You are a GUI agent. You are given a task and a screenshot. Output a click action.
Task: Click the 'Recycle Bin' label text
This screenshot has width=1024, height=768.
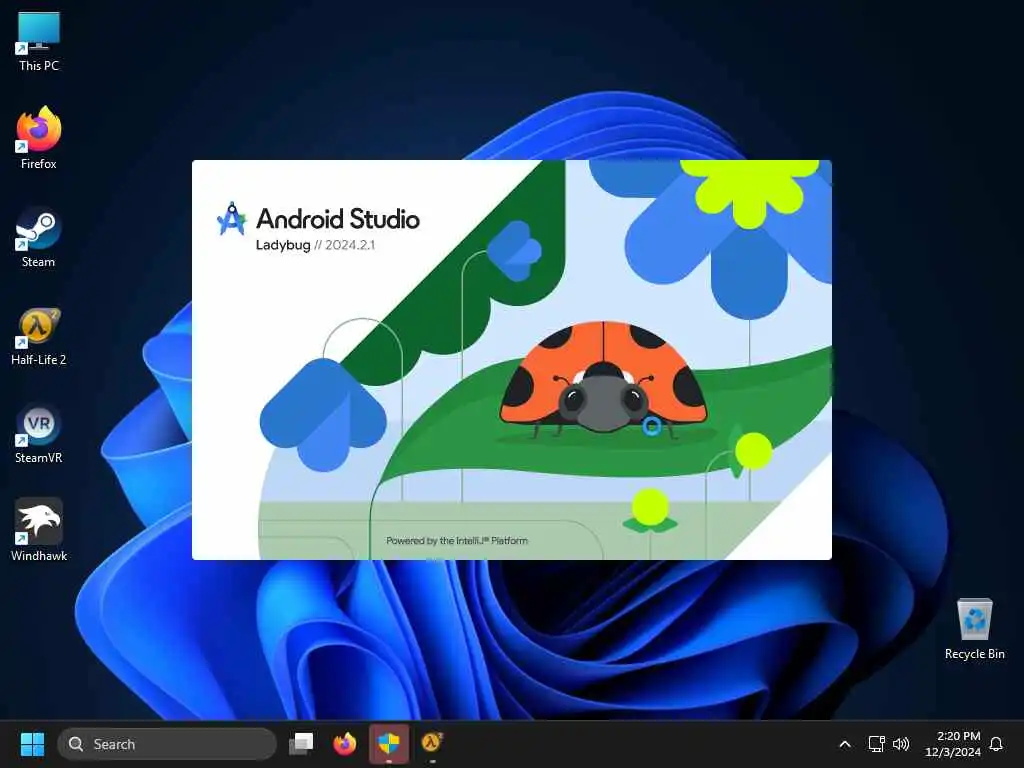pos(974,654)
